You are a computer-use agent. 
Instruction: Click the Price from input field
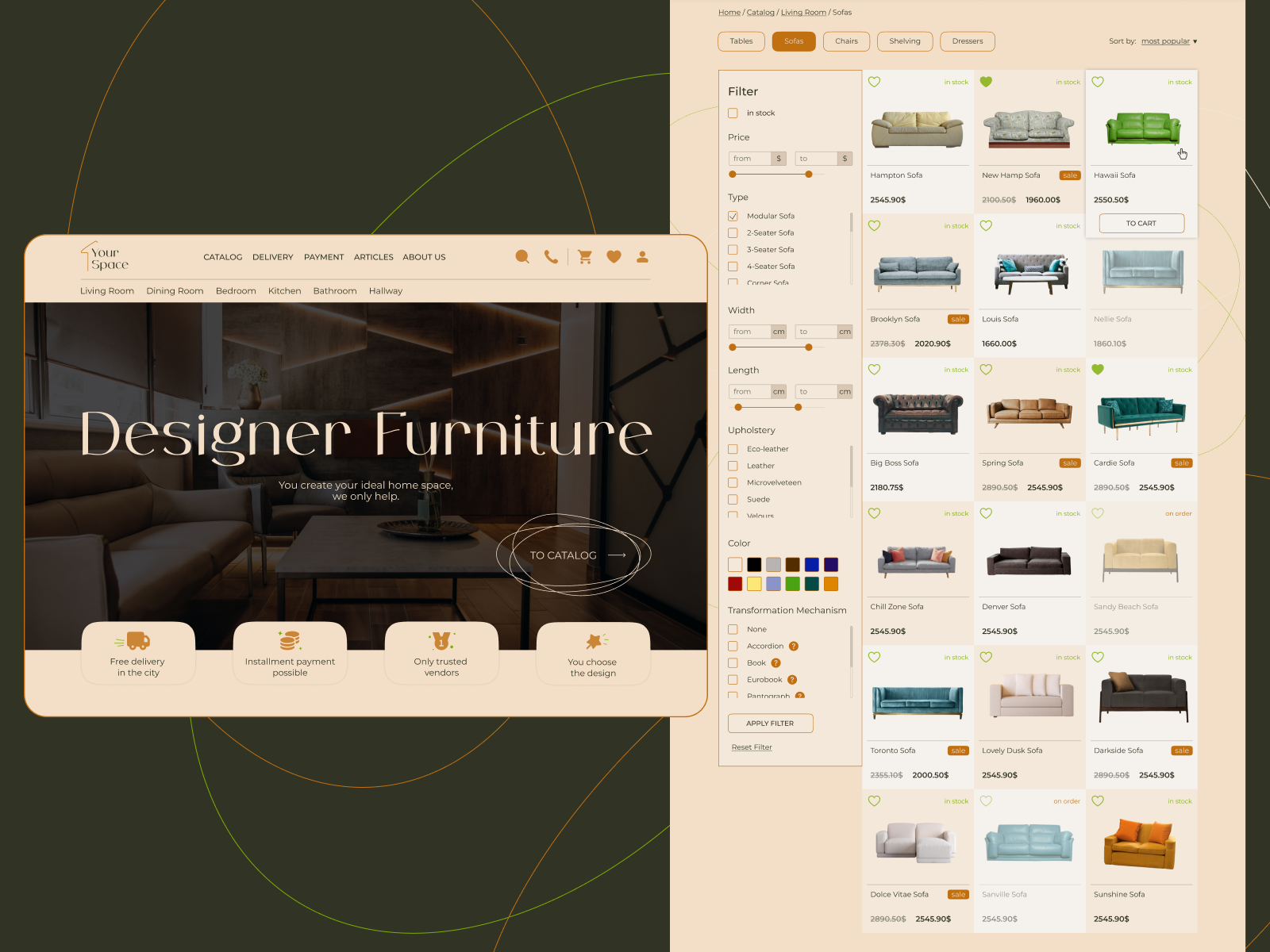coord(750,159)
